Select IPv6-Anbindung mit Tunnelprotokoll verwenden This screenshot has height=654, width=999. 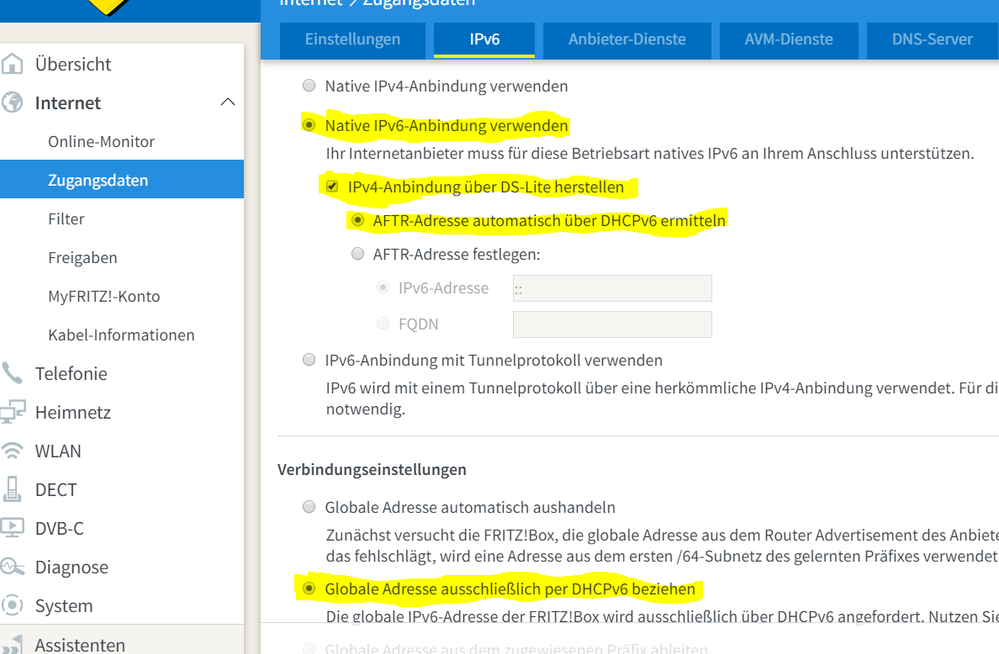309,360
